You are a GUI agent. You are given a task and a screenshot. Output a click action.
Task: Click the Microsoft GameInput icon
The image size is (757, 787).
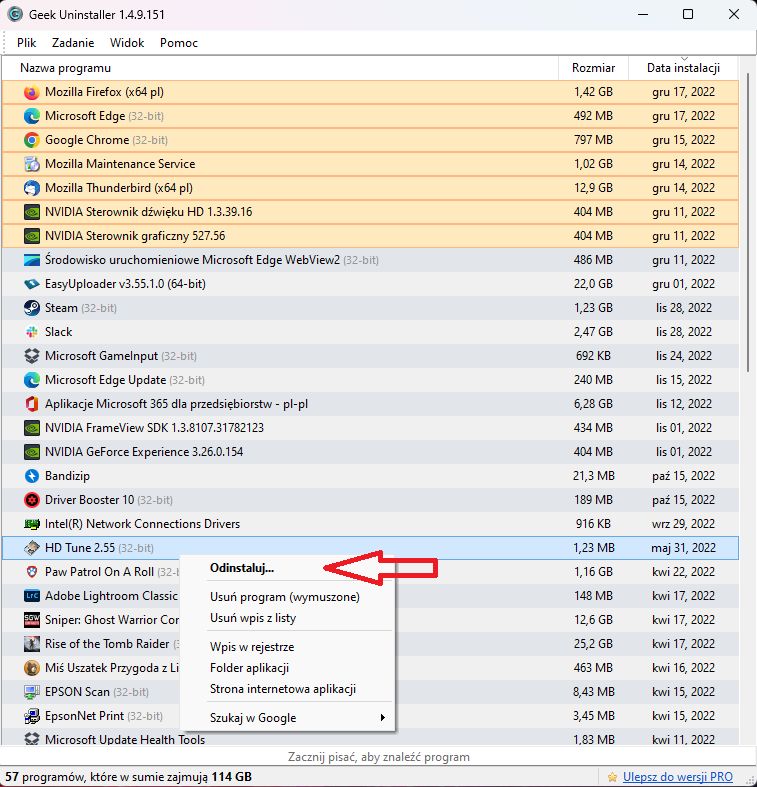pyautogui.click(x=32, y=356)
